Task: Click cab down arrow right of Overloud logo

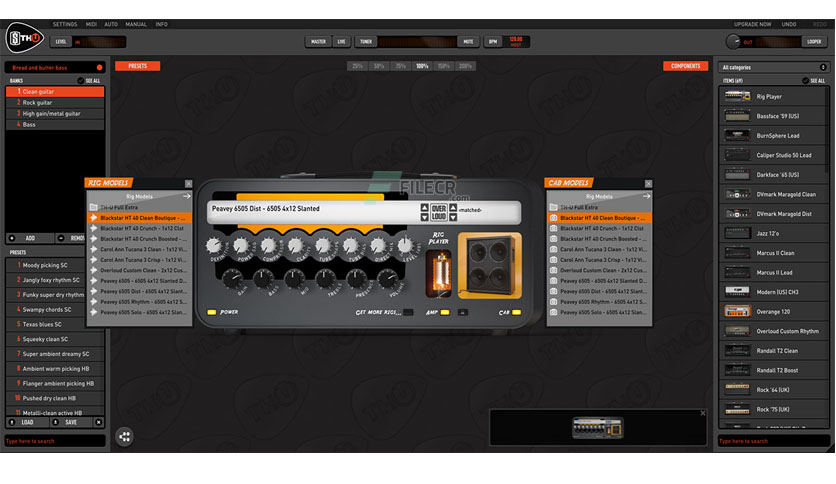Action: click(453, 217)
